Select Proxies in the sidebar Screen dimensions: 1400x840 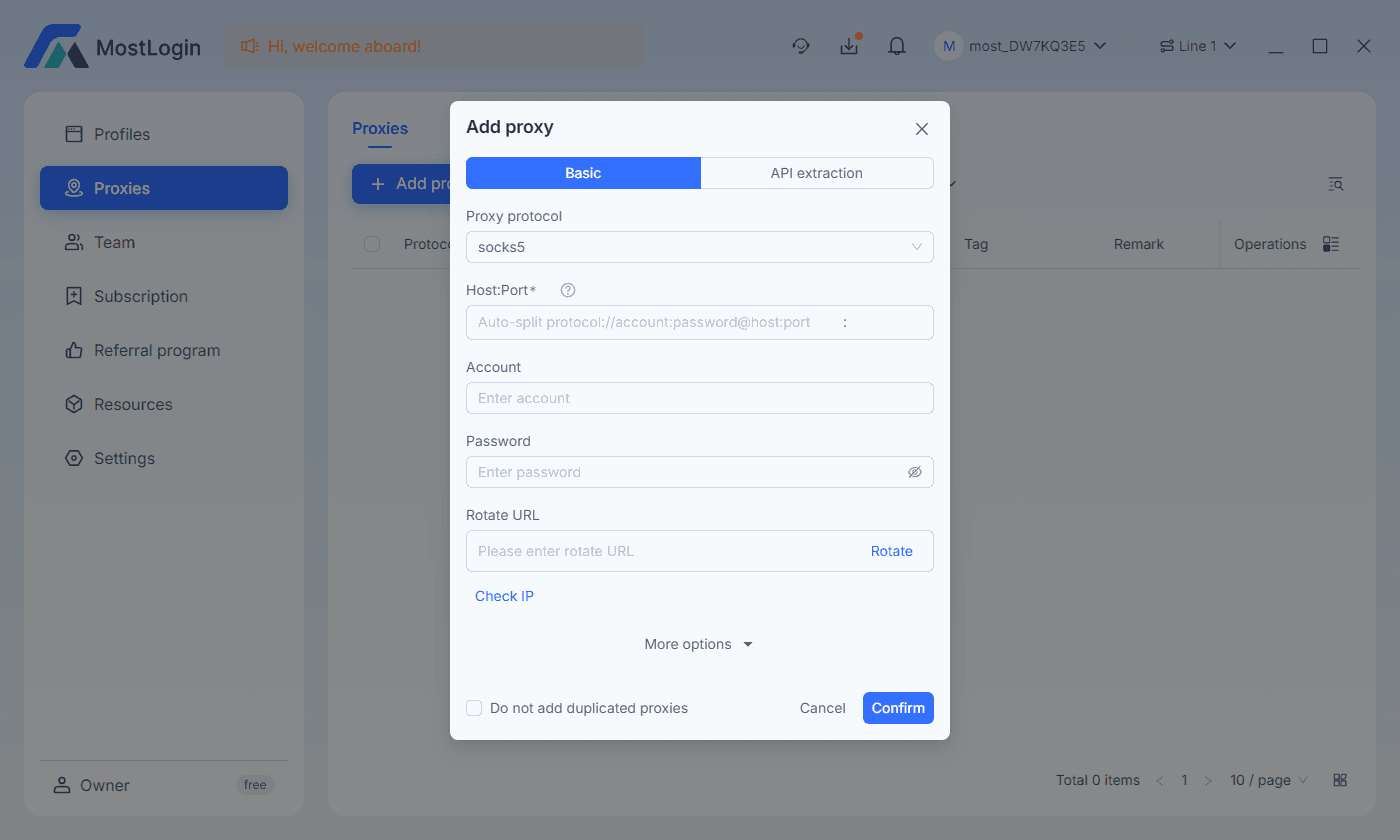pyautogui.click(x=164, y=188)
